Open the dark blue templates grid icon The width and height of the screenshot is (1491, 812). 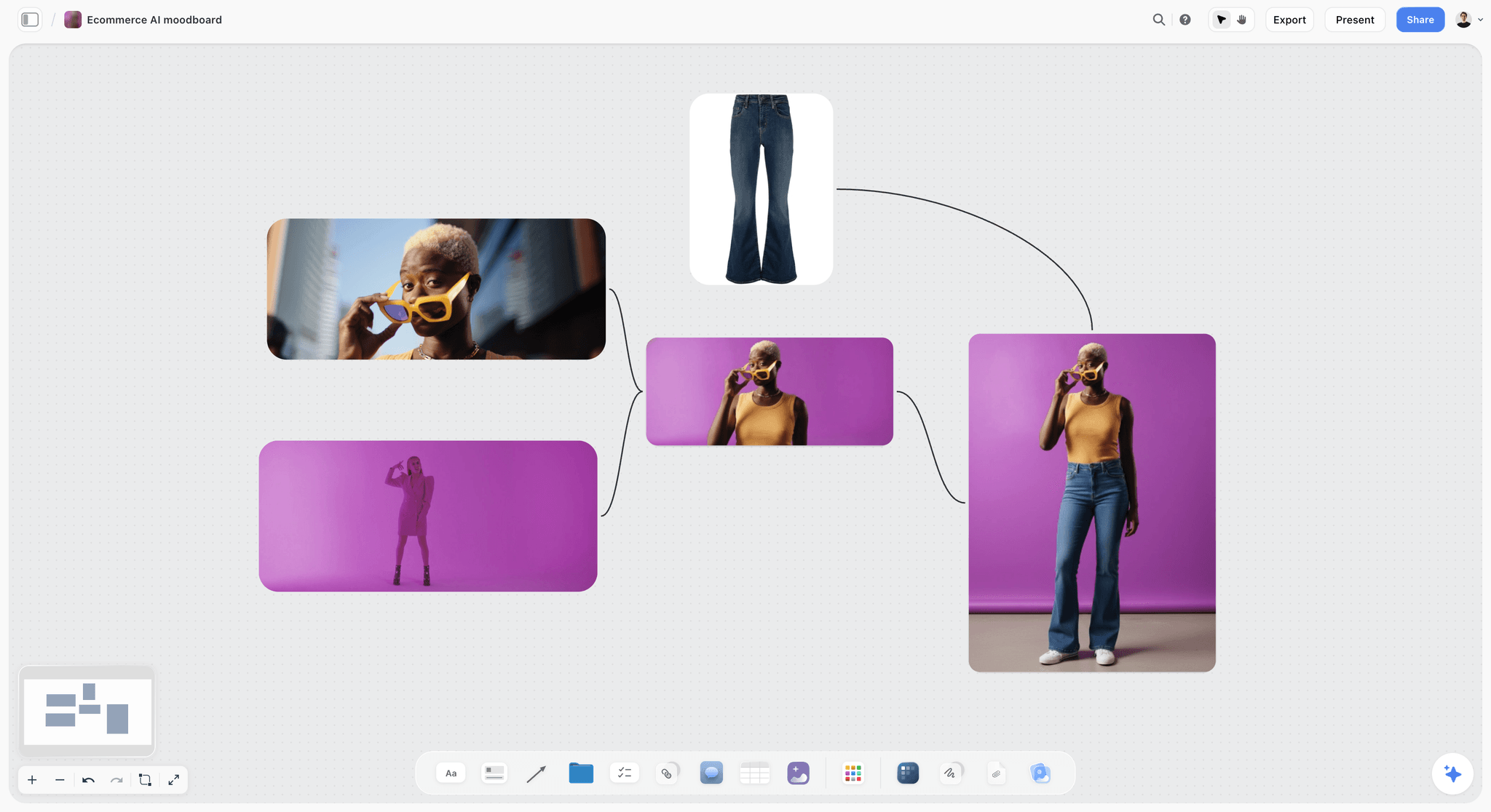(x=908, y=773)
